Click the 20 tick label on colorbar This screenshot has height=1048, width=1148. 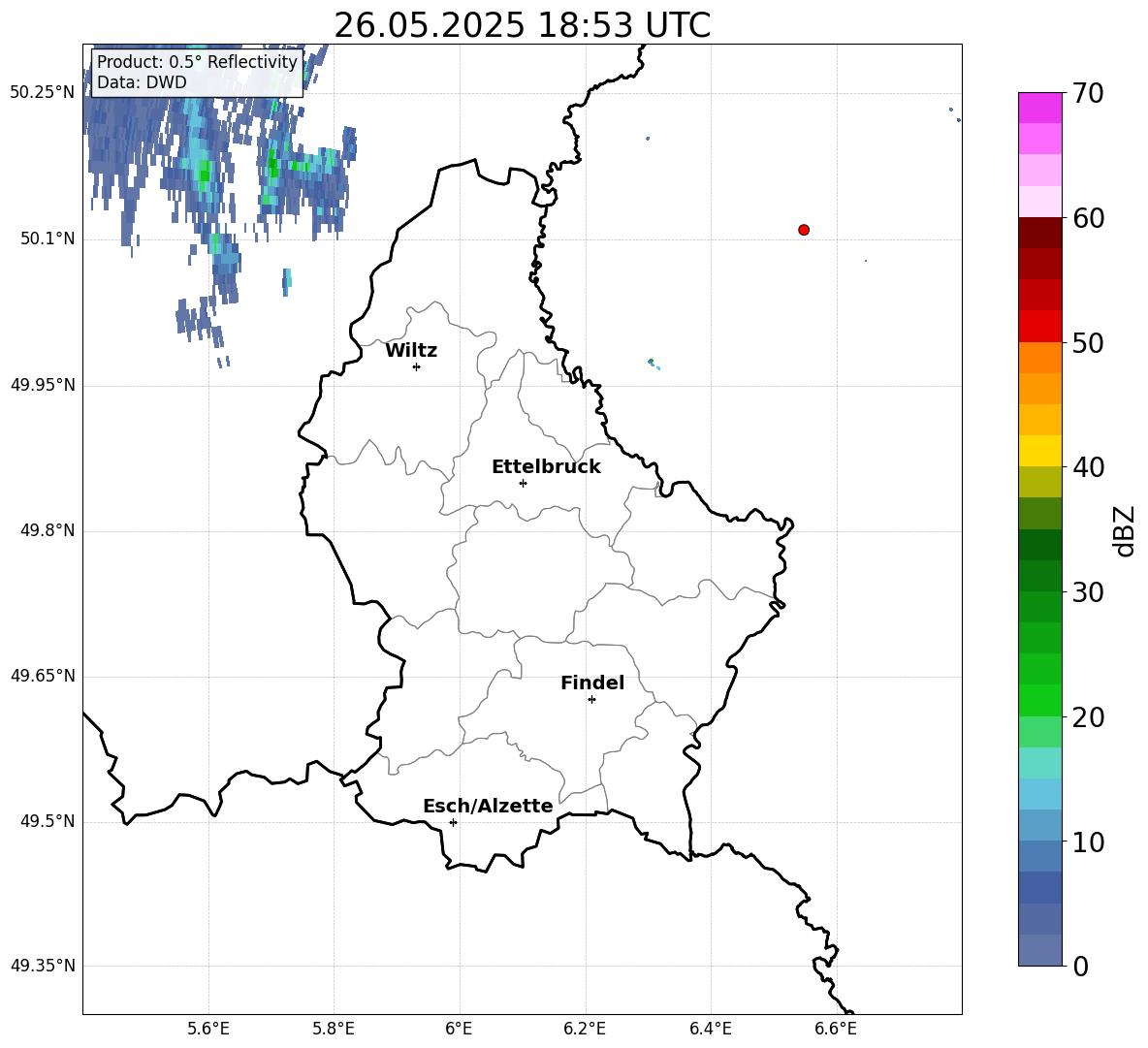(1088, 717)
